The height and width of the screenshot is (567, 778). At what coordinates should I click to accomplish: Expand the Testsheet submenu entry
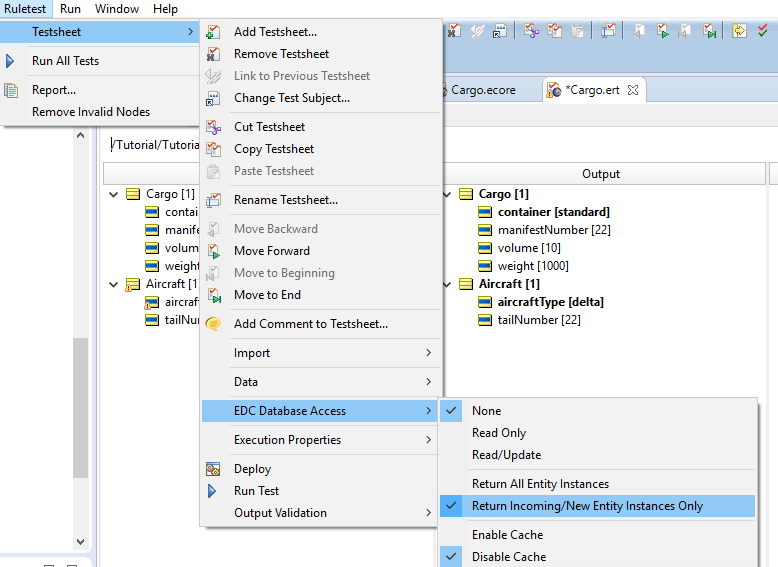coord(99,32)
